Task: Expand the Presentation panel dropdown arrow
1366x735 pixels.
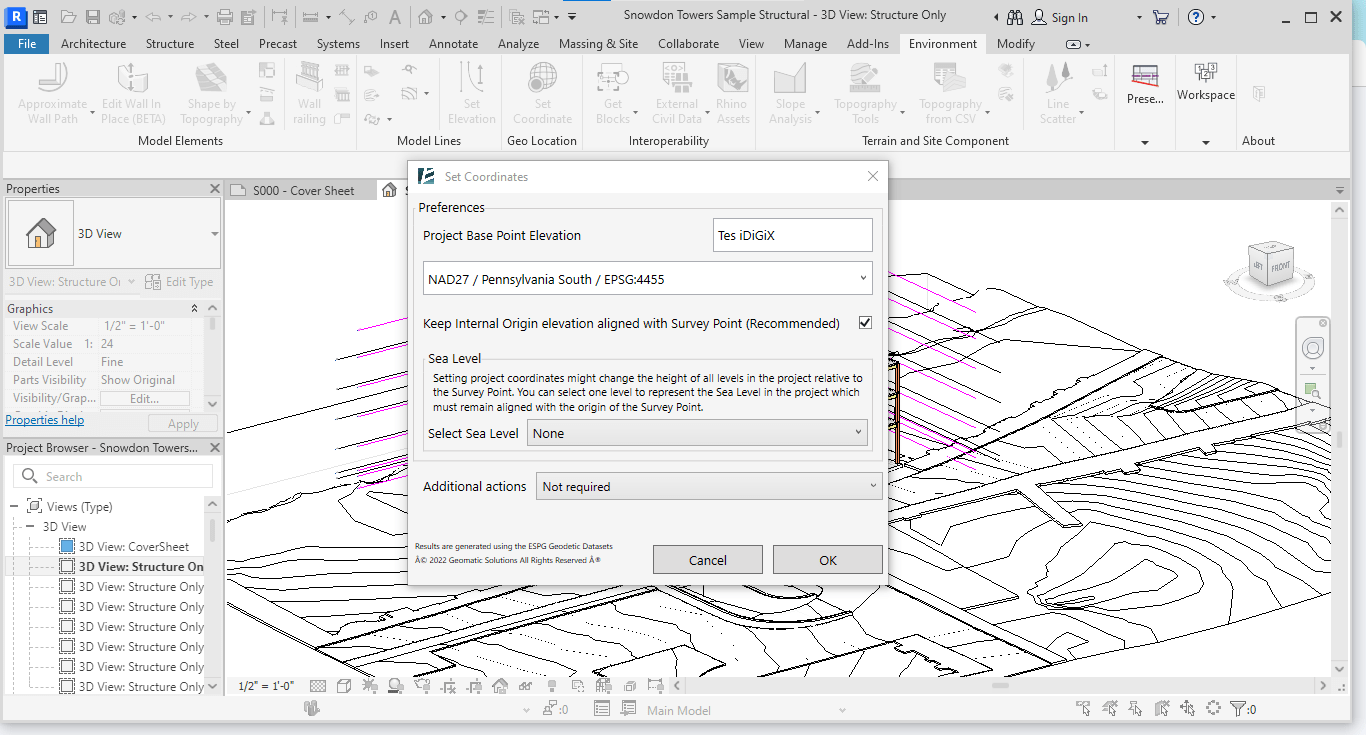Action: [x=1145, y=143]
